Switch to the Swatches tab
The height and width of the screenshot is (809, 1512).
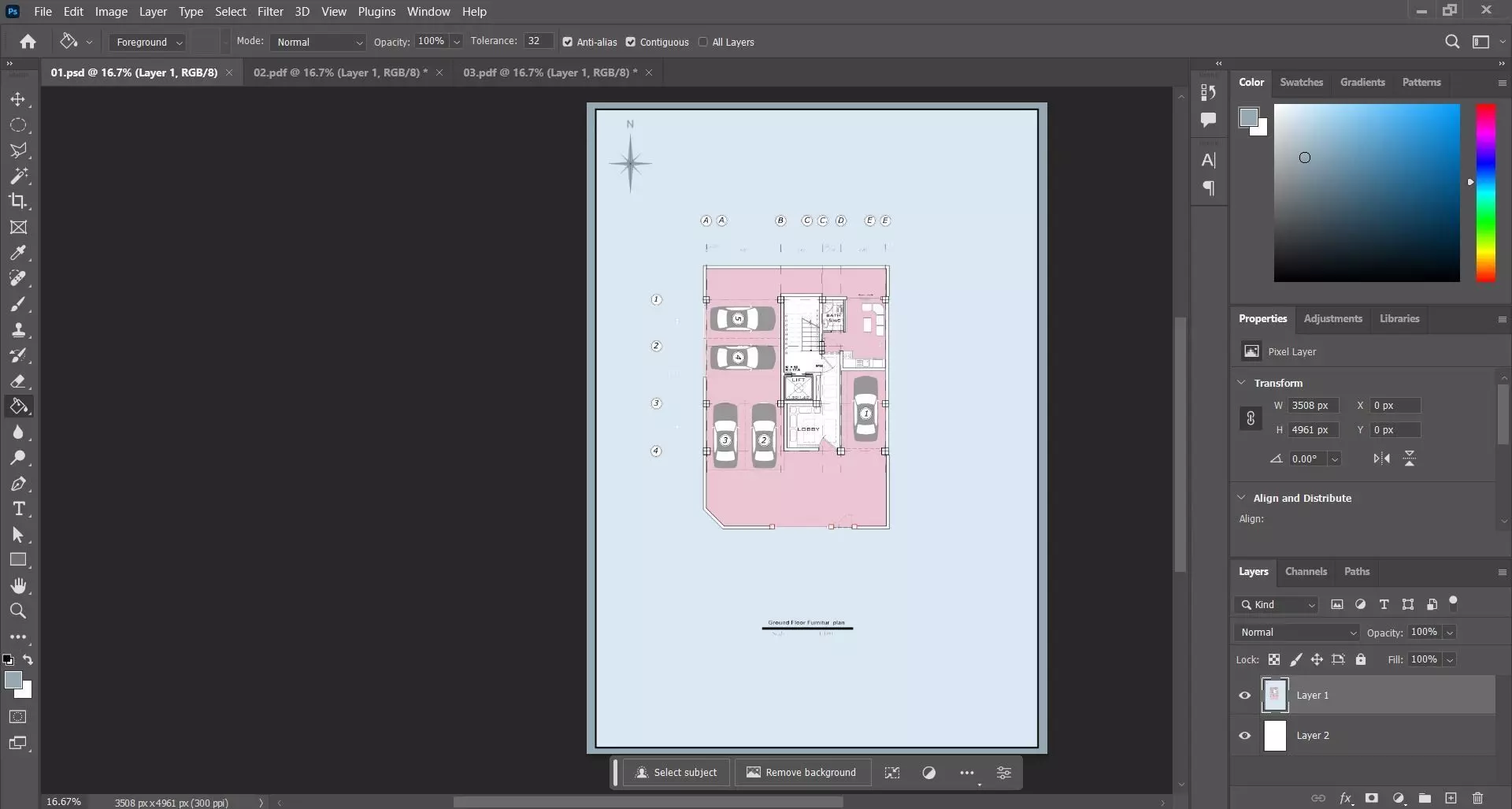point(1301,82)
